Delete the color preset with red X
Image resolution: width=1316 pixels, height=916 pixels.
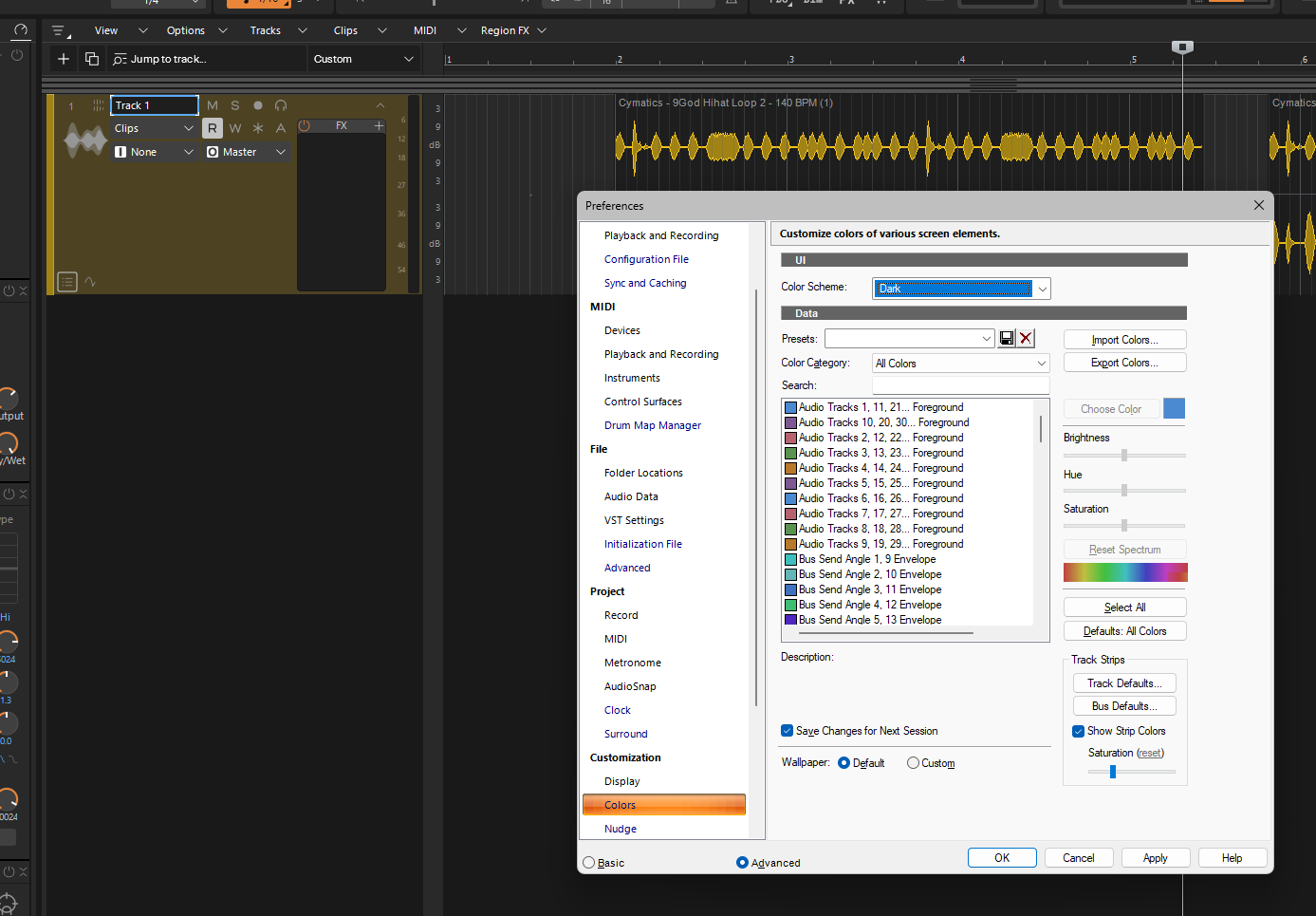1026,339
